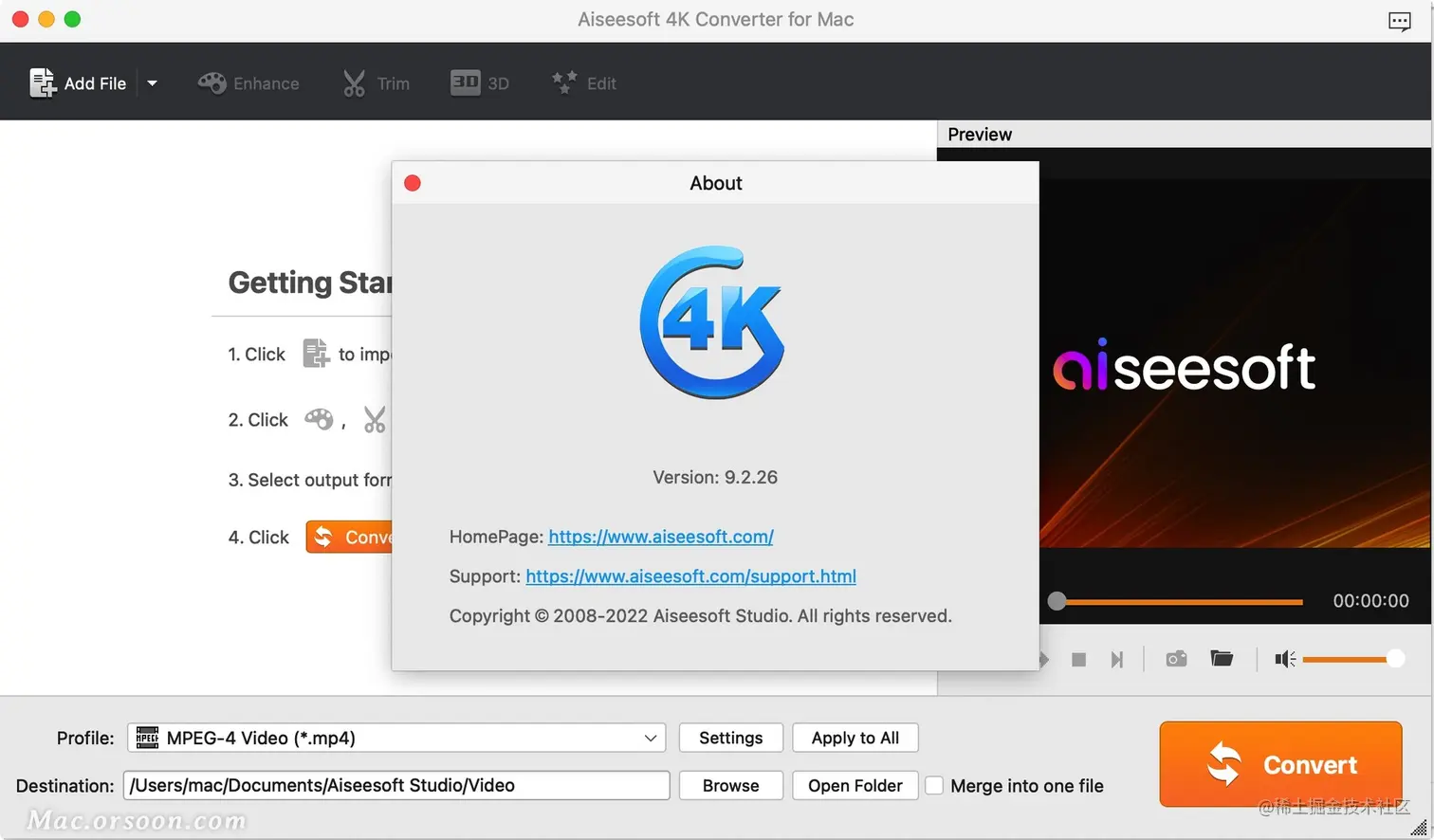Enable Merge into one file checkbox
1434x840 pixels.
(934, 785)
